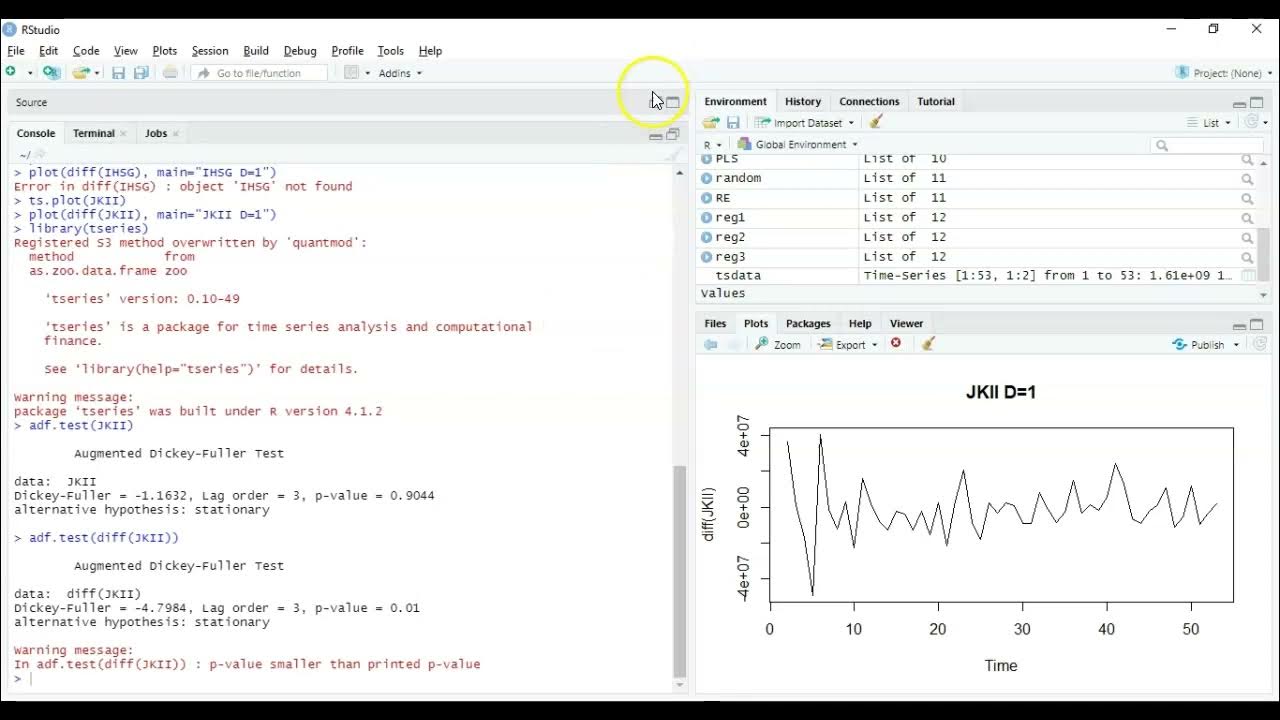This screenshot has width=1280, height=720.
Task: Expand the random list object
Action: [x=707, y=178]
